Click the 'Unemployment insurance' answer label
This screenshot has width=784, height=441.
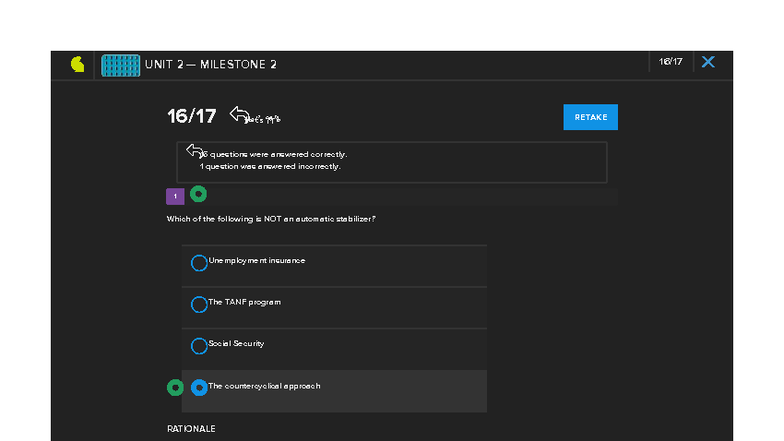256,260
